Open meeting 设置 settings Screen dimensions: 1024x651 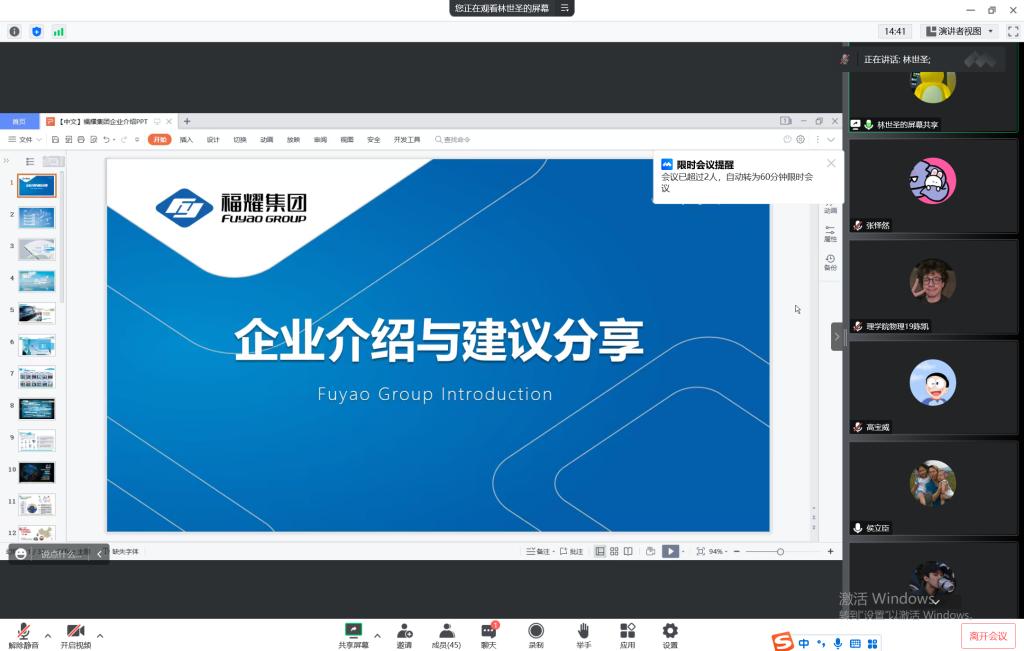[x=670, y=633]
